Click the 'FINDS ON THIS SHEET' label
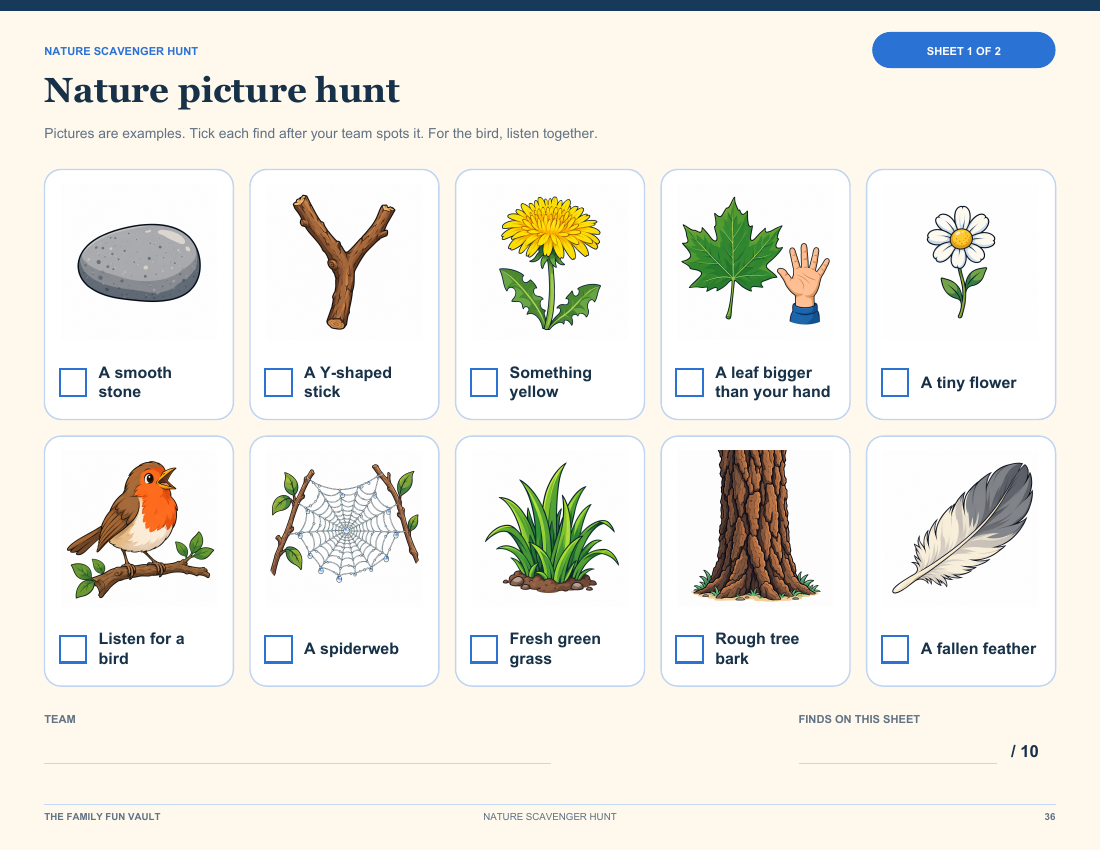Viewport: 1100px width, 850px height. click(859, 719)
